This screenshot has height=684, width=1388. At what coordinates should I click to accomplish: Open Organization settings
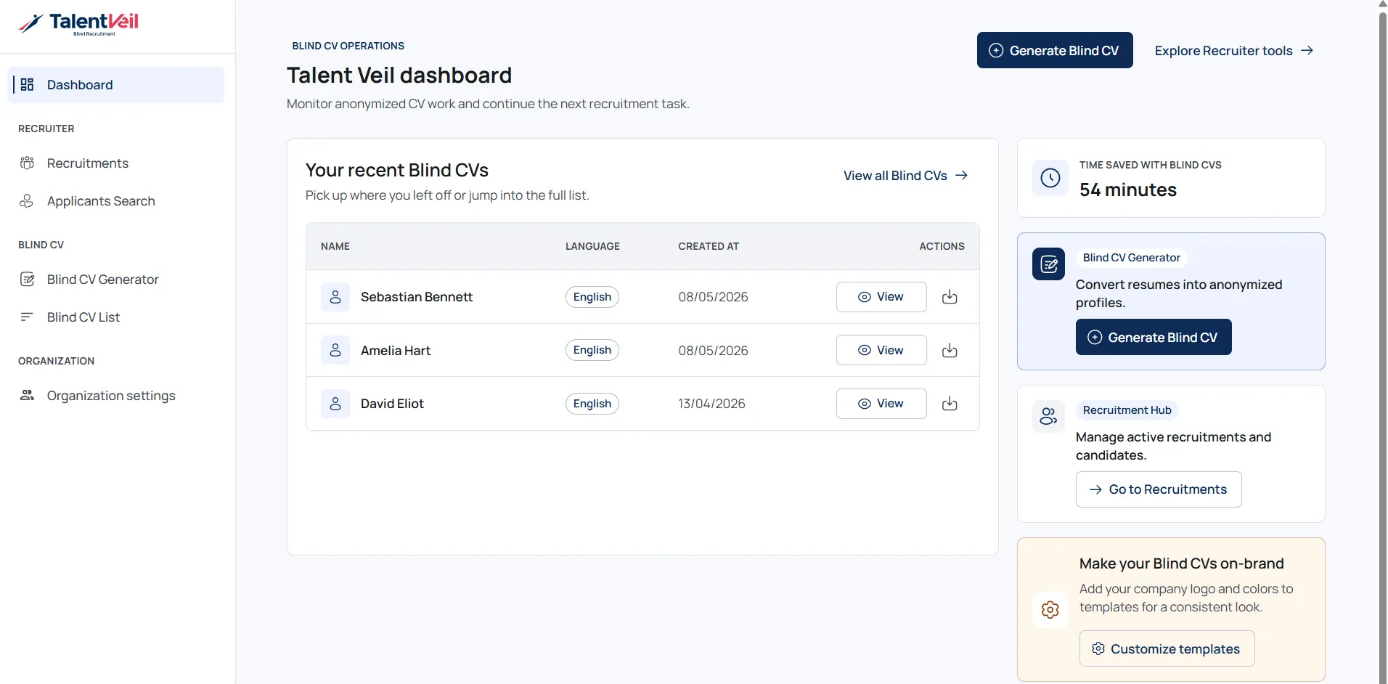(118, 395)
